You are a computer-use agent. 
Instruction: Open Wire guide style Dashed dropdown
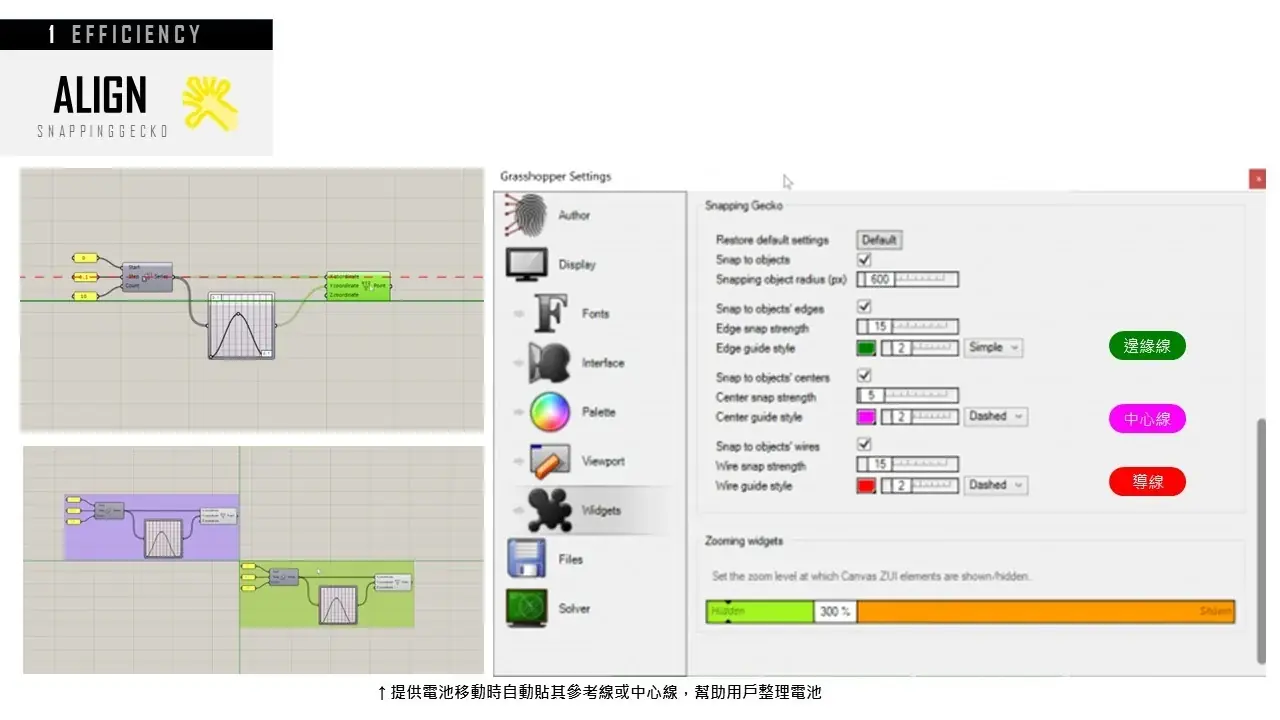click(x=996, y=485)
